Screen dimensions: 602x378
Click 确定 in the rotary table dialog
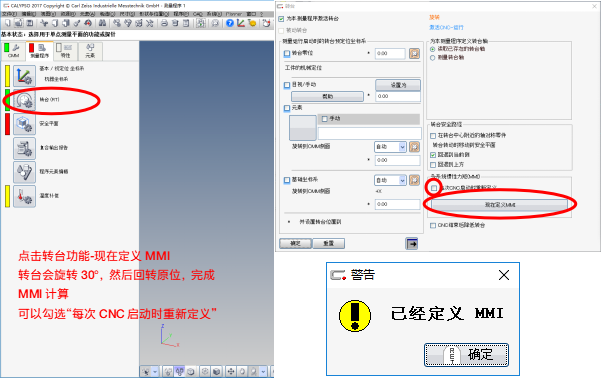pyautogui.click(x=295, y=243)
